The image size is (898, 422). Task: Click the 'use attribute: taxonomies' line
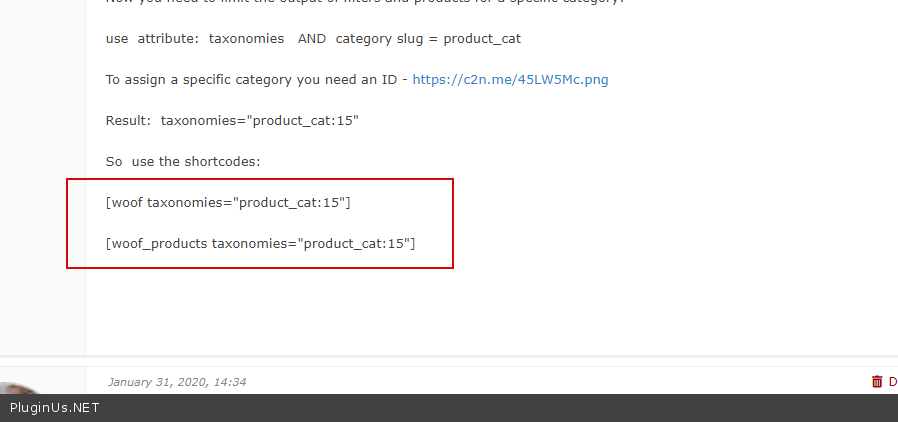click(x=195, y=39)
